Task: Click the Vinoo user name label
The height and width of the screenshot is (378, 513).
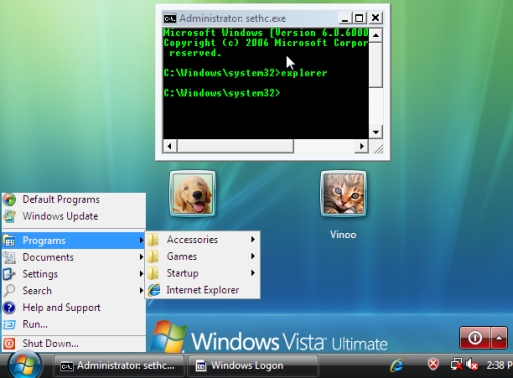Action: coord(343,235)
